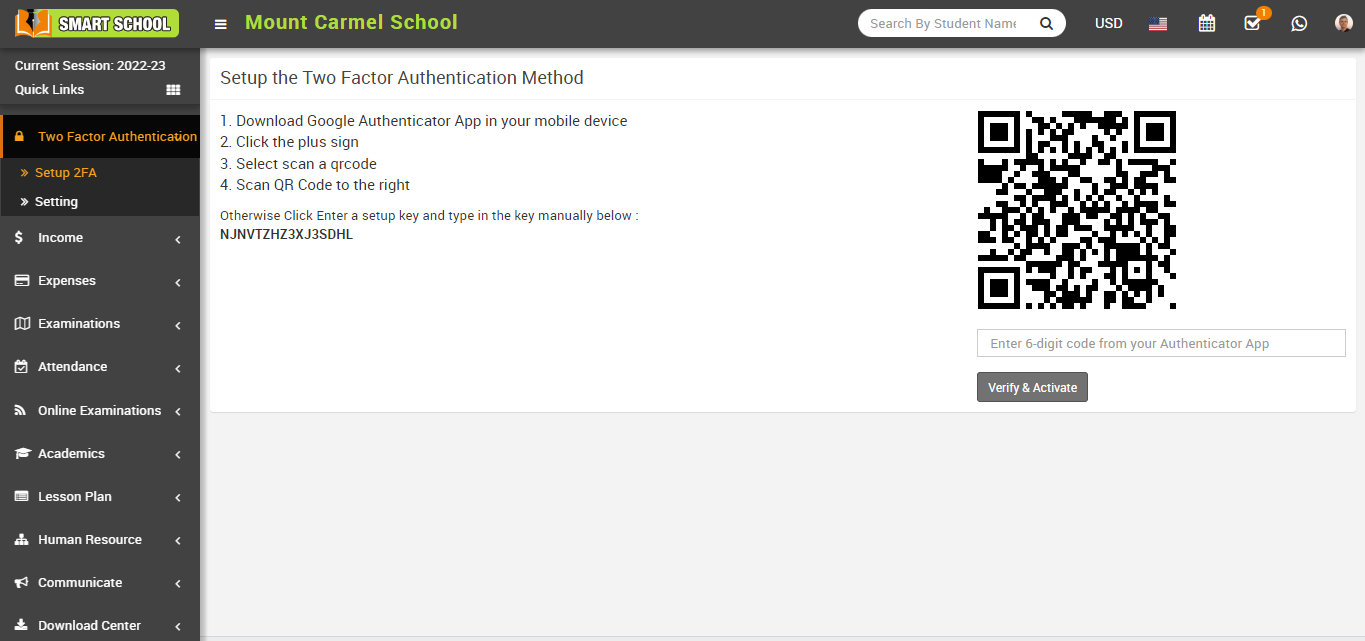Expand the Income sidebar menu
Image resolution: width=1365 pixels, height=641 pixels.
click(x=99, y=238)
